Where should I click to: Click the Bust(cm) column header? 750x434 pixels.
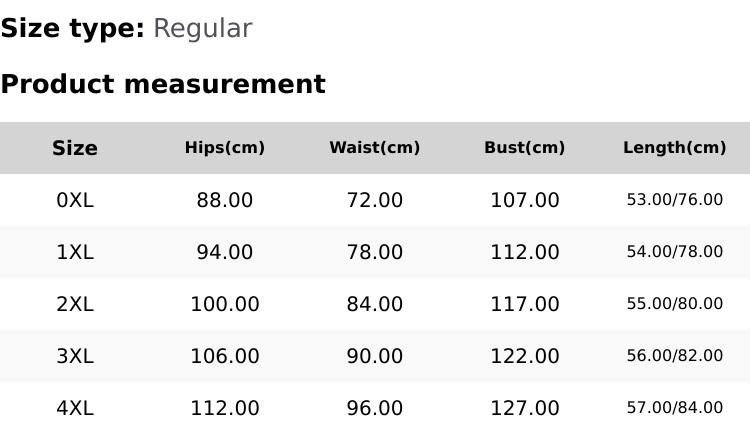[x=525, y=148]
